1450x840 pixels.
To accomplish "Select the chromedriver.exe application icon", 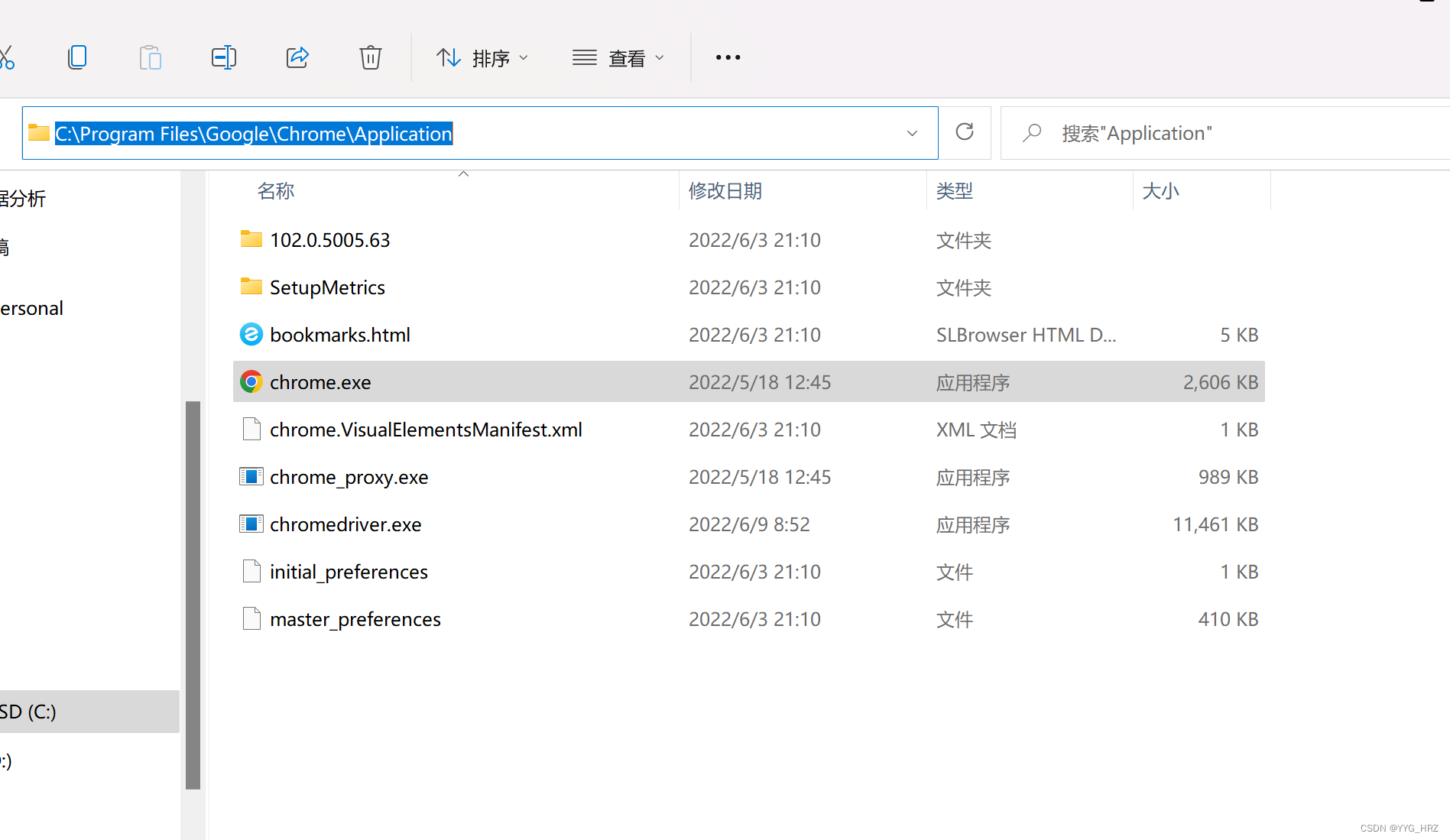I will [x=251, y=524].
